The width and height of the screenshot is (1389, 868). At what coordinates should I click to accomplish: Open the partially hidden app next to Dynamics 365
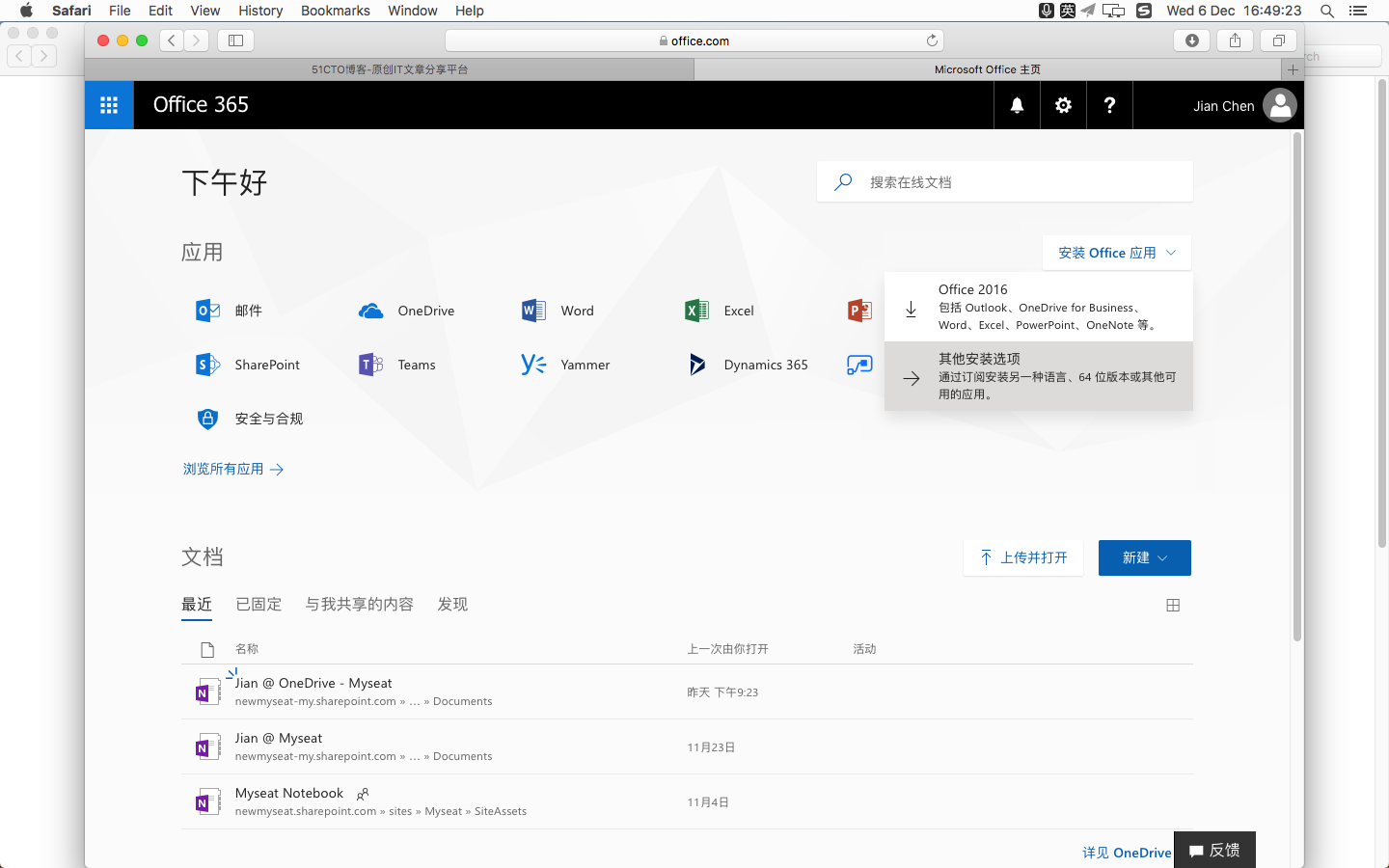click(859, 365)
